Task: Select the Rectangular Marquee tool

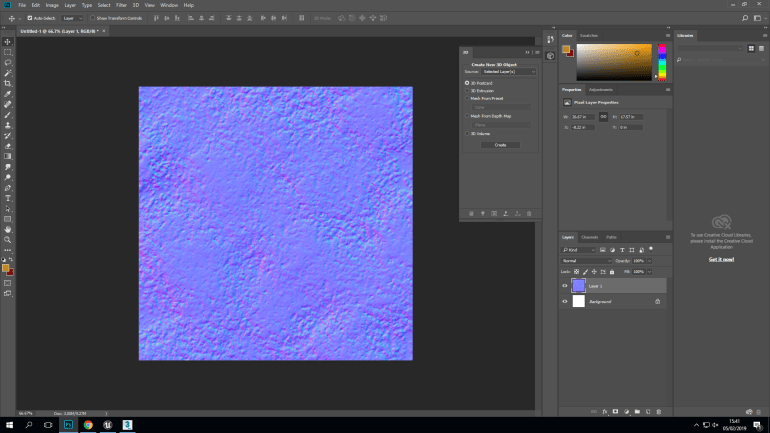Action: click(7, 52)
